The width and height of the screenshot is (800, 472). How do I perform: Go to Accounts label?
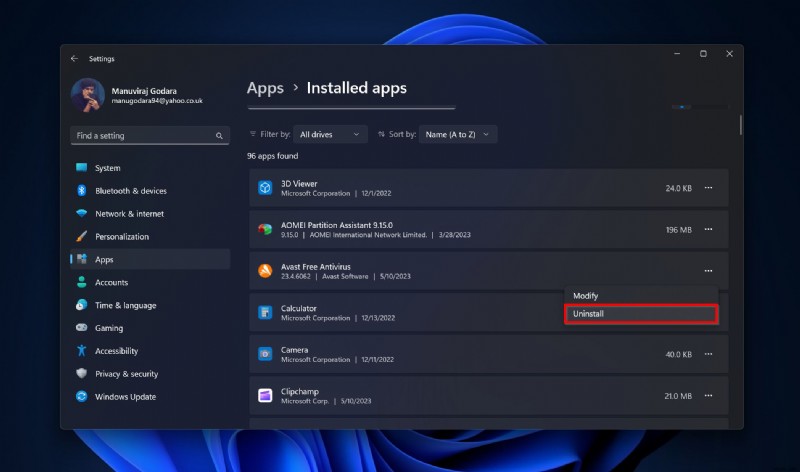(x=111, y=283)
